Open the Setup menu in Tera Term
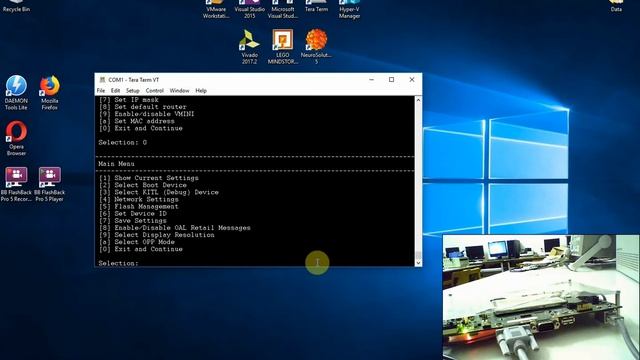Screen dimensions: 640x360 [x=133, y=91]
